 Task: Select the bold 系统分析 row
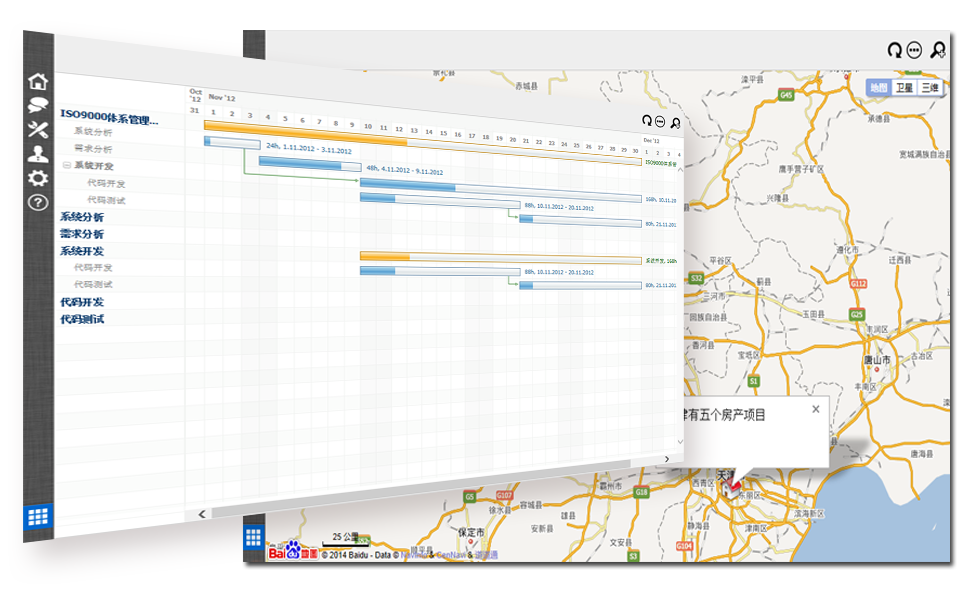click(82, 217)
